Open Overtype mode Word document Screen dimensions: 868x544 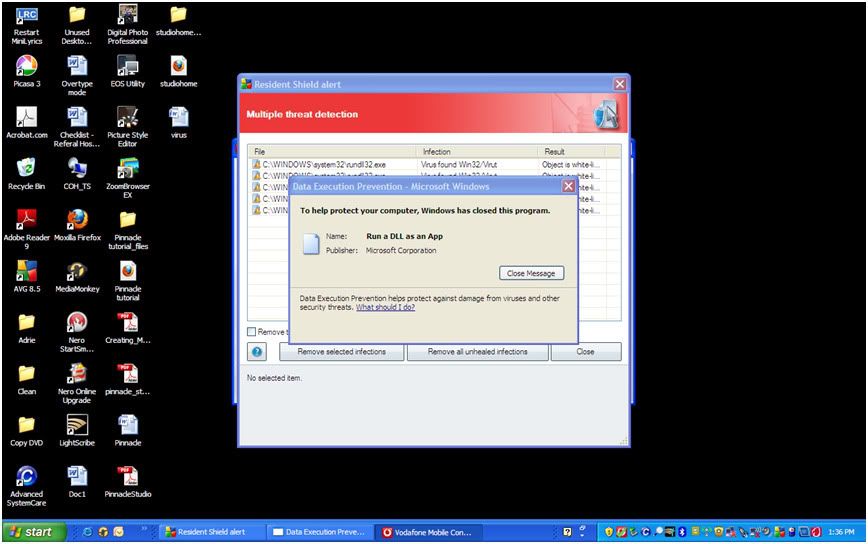[77, 76]
